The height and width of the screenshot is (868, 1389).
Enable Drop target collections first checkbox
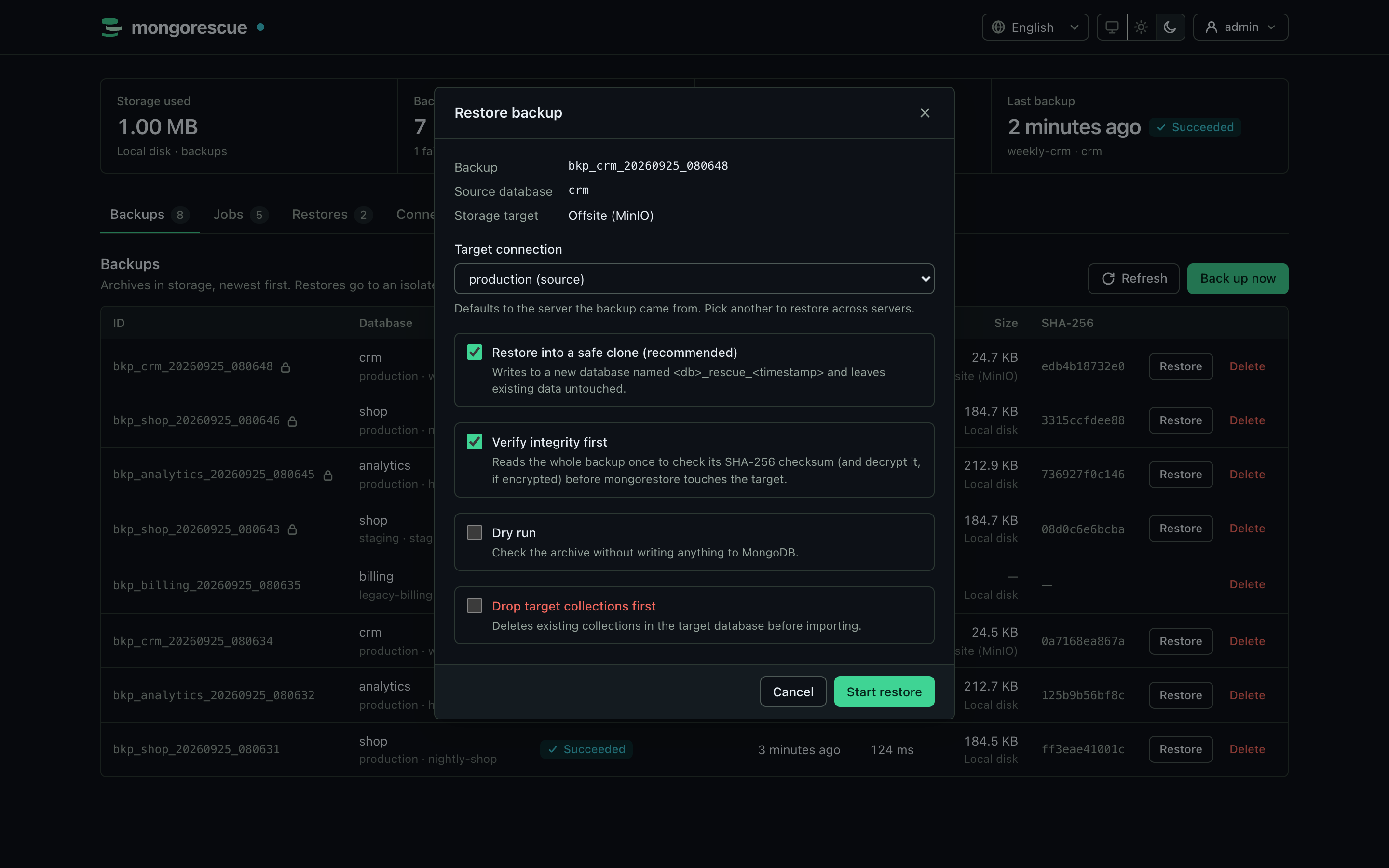[x=474, y=606]
